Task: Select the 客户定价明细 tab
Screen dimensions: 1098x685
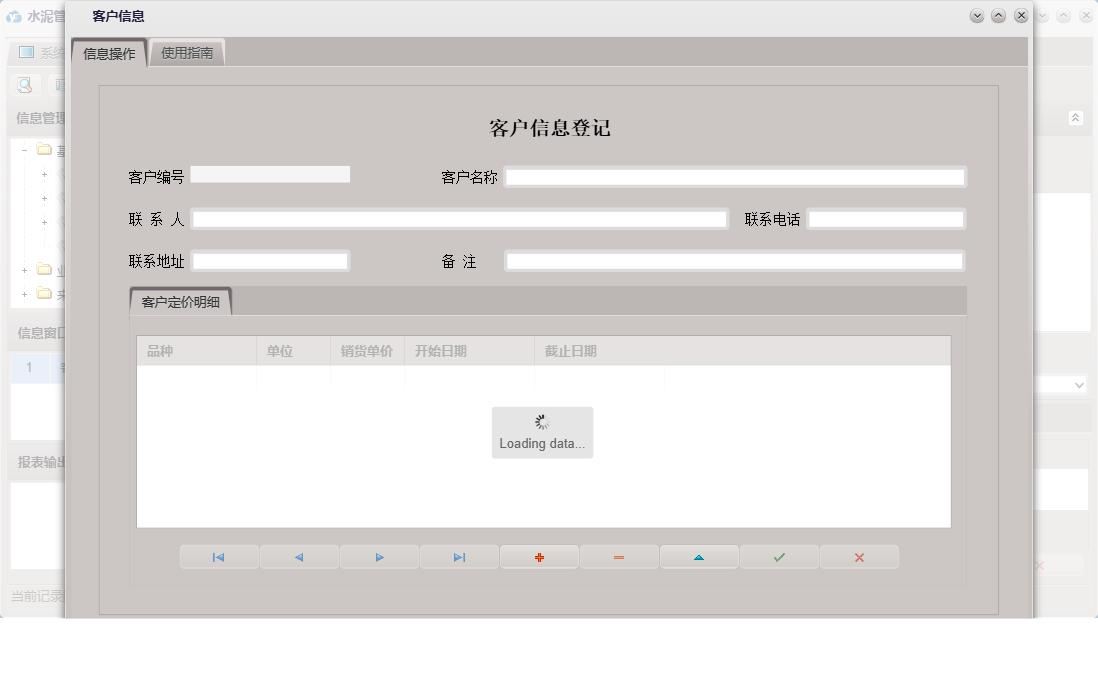Action: 181,301
